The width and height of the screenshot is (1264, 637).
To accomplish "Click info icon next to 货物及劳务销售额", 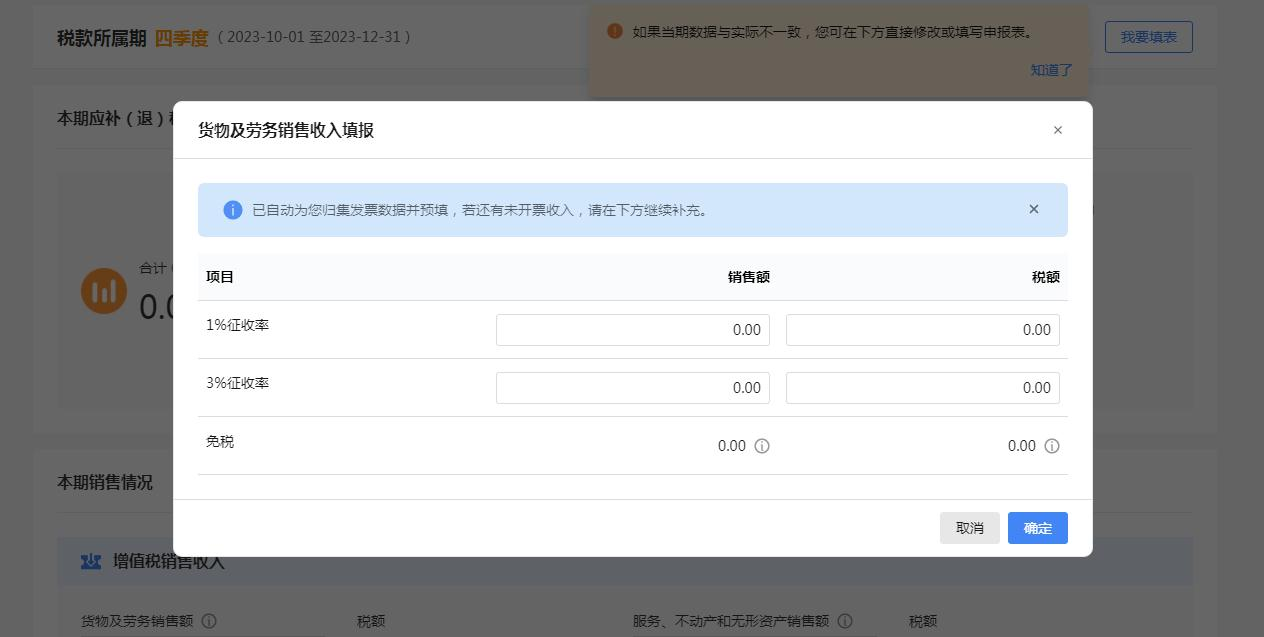I will [209, 621].
